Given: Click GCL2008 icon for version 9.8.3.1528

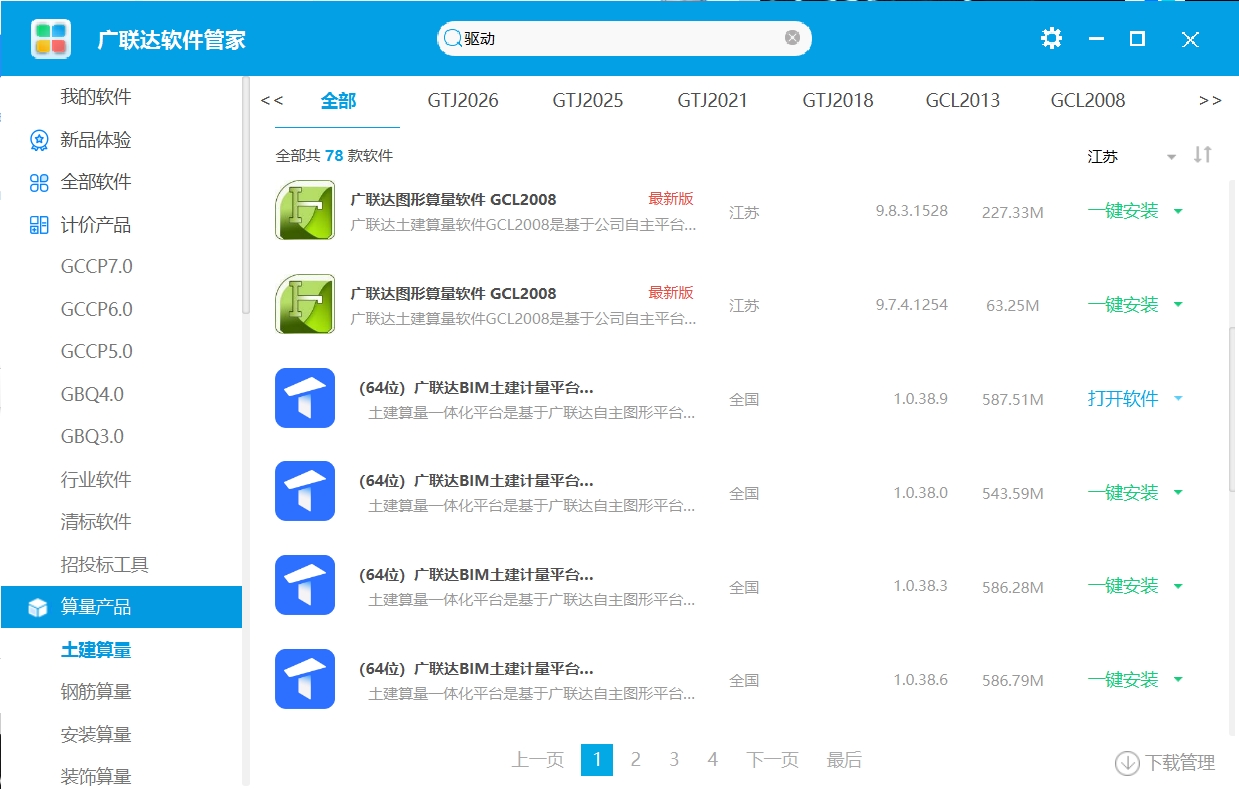Looking at the screenshot, I should (x=305, y=210).
